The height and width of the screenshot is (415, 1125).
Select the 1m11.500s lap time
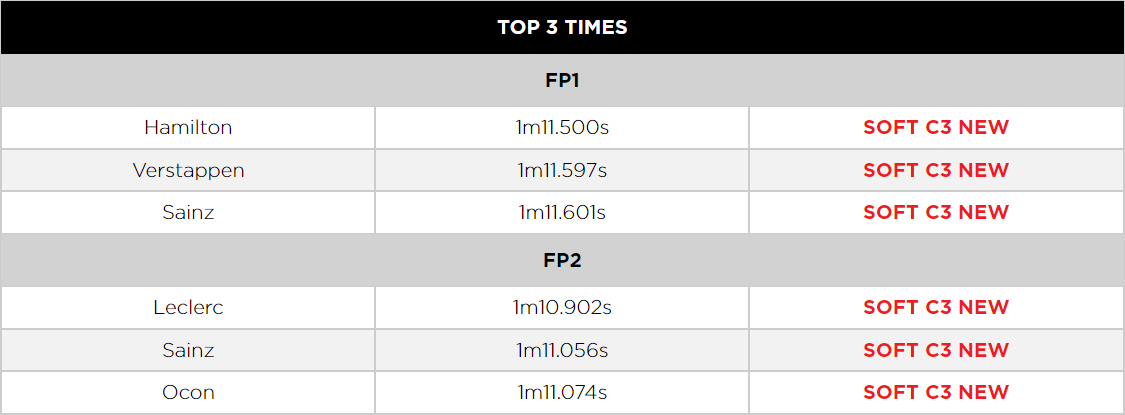562,128
